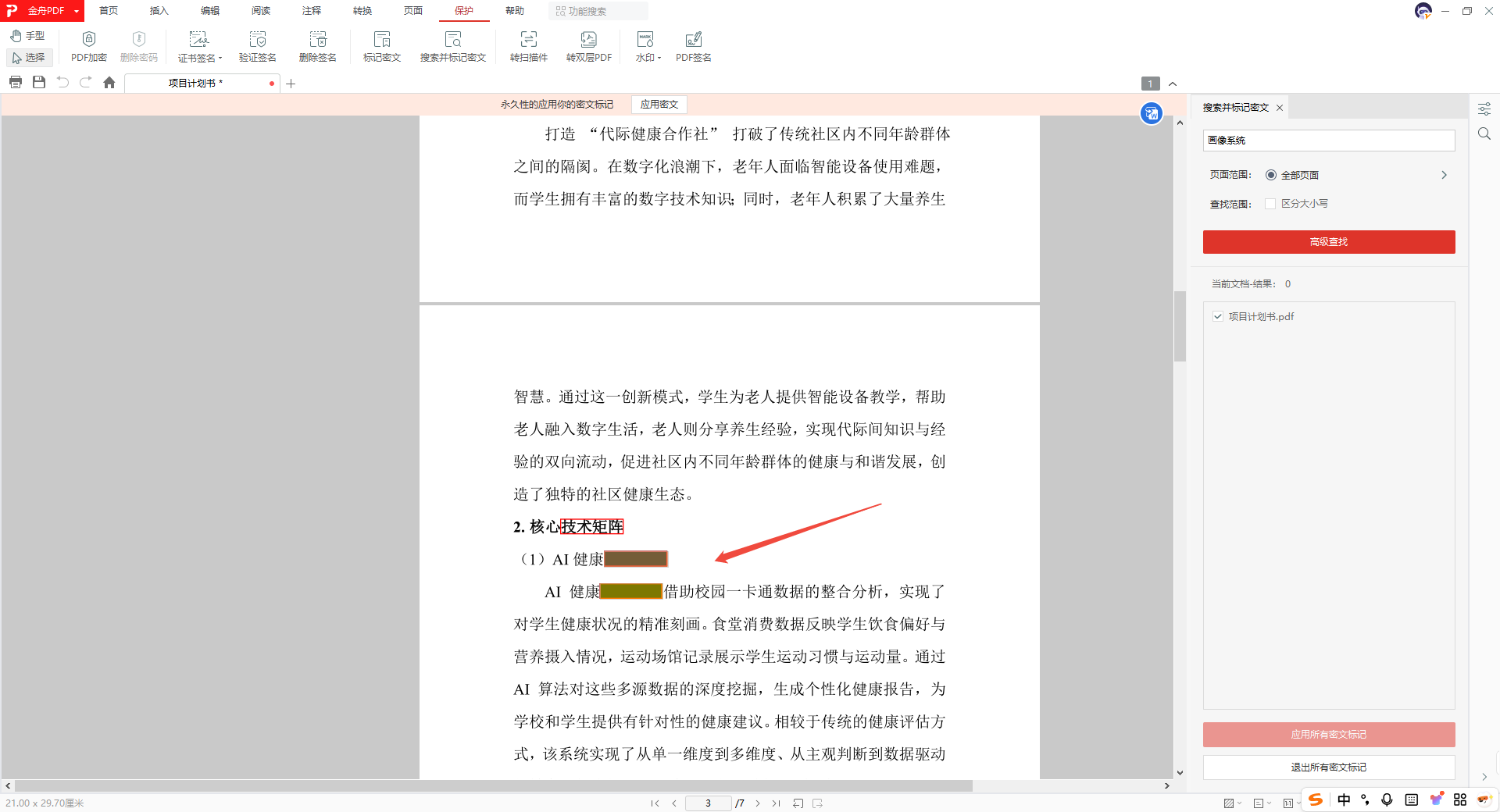
Task: Go to the next page
Action: click(x=758, y=803)
